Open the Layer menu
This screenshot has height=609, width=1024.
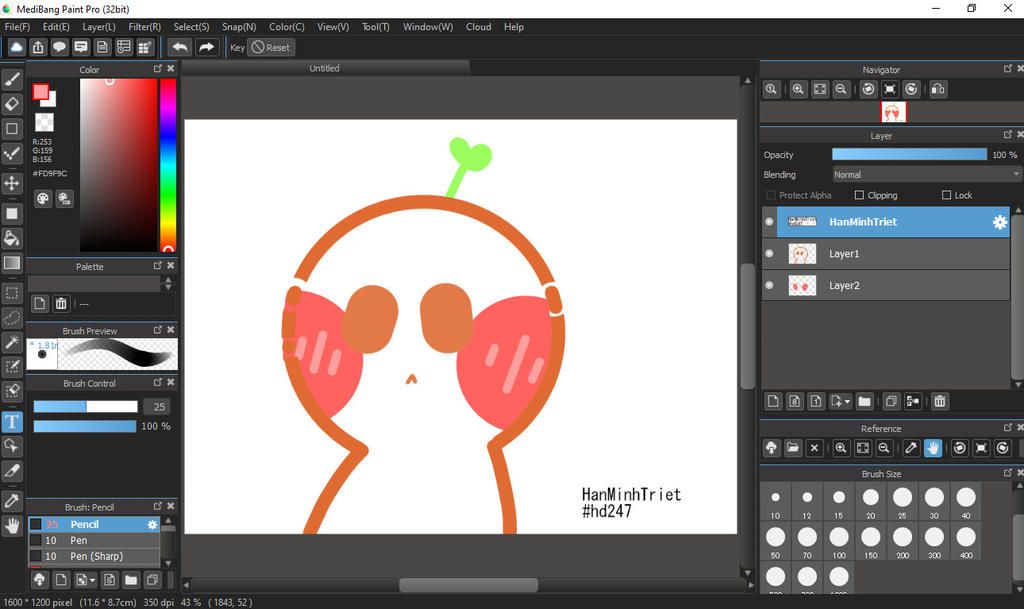[x=99, y=27]
